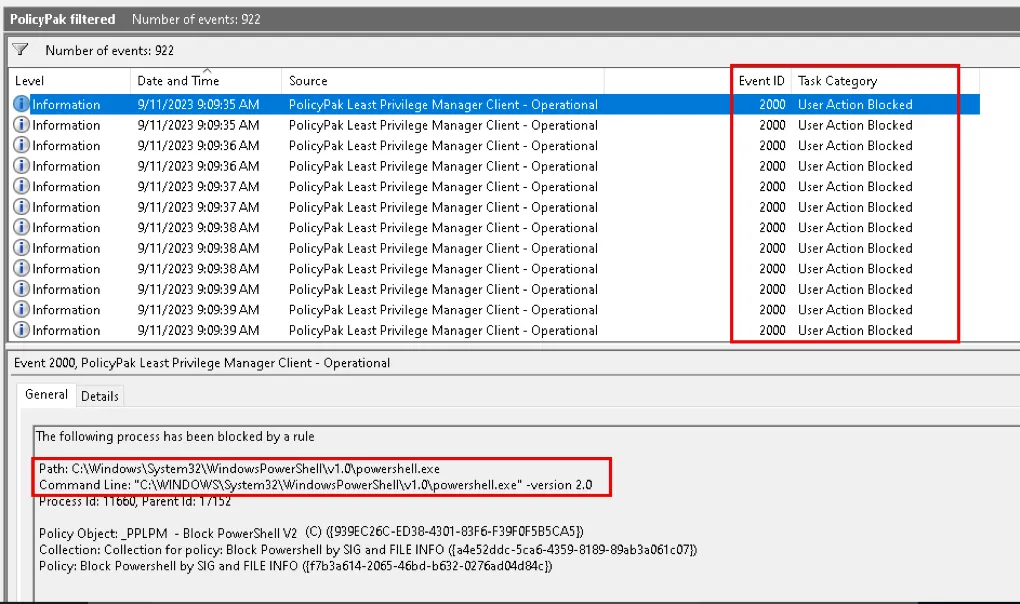Click the PolicyPak filtered title bar label
This screenshot has width=1020, height=604.
[x=63, y=19]
